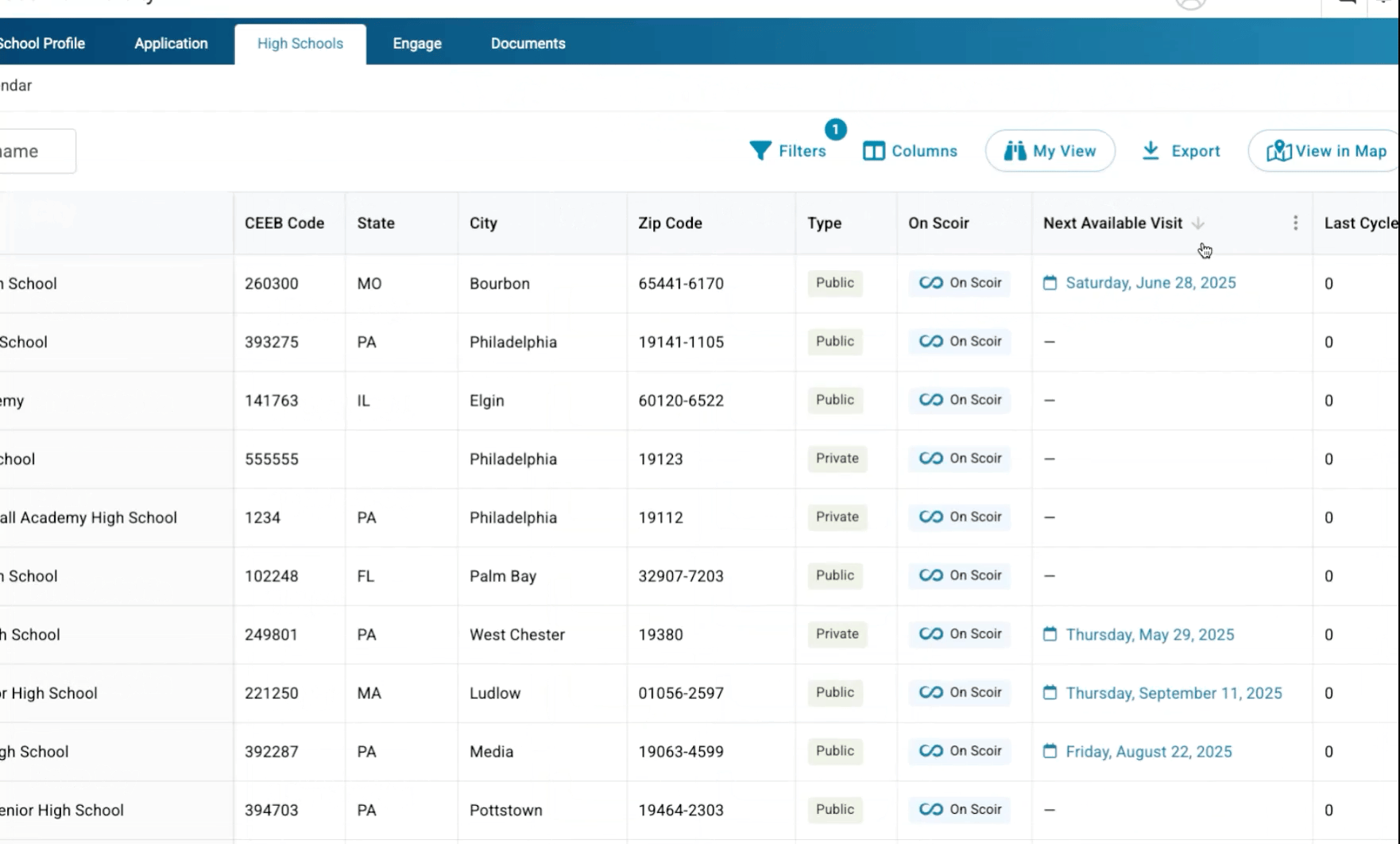The height and width of the screenshot is (844, 1400).
Task: Click the binoculars icon in My View
Action: (1015, 151)
